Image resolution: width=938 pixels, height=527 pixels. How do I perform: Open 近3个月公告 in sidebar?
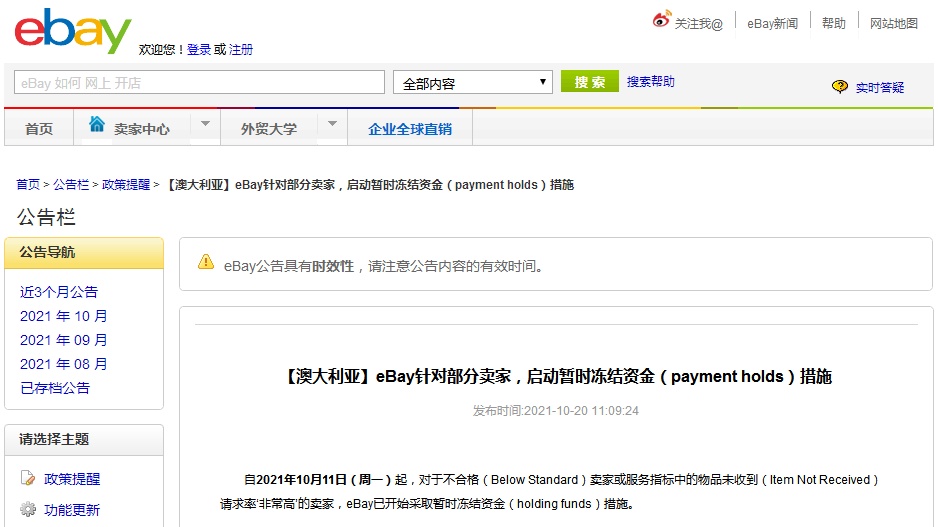point(59,292)
